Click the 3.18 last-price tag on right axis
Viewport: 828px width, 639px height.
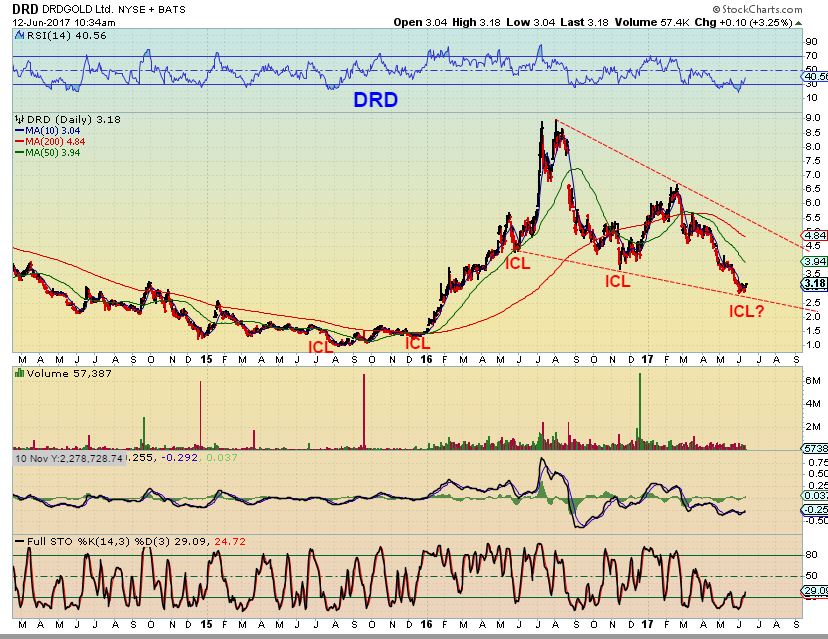point(815,284)
